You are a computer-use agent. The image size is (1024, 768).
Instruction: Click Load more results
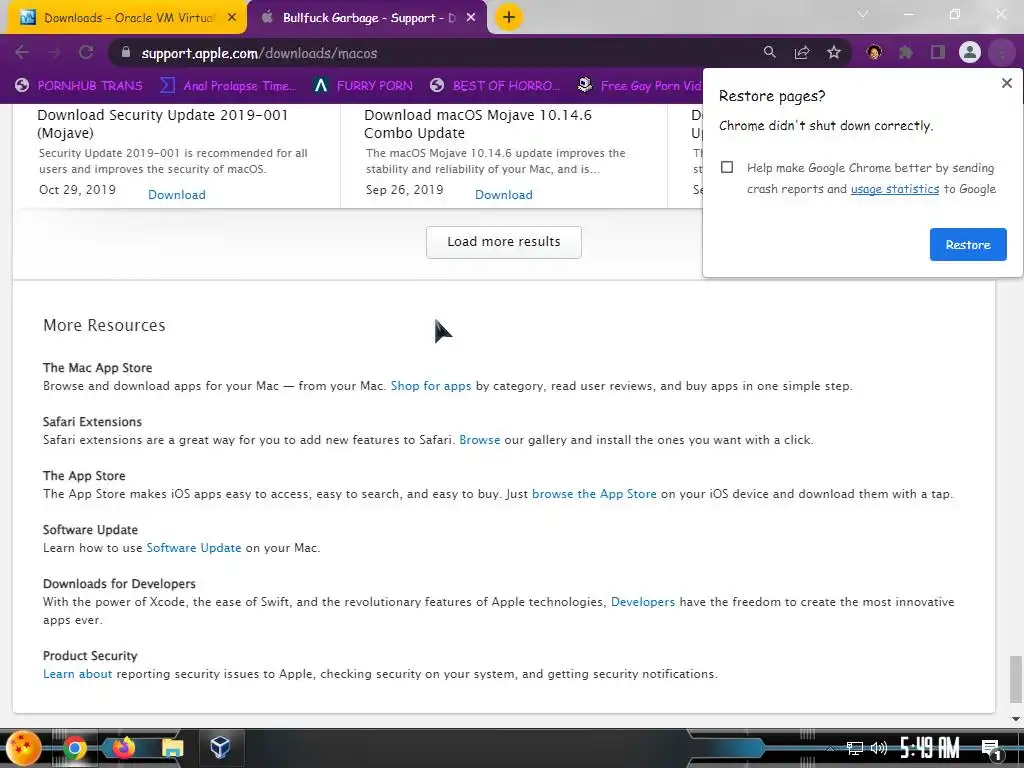point(504,242)
